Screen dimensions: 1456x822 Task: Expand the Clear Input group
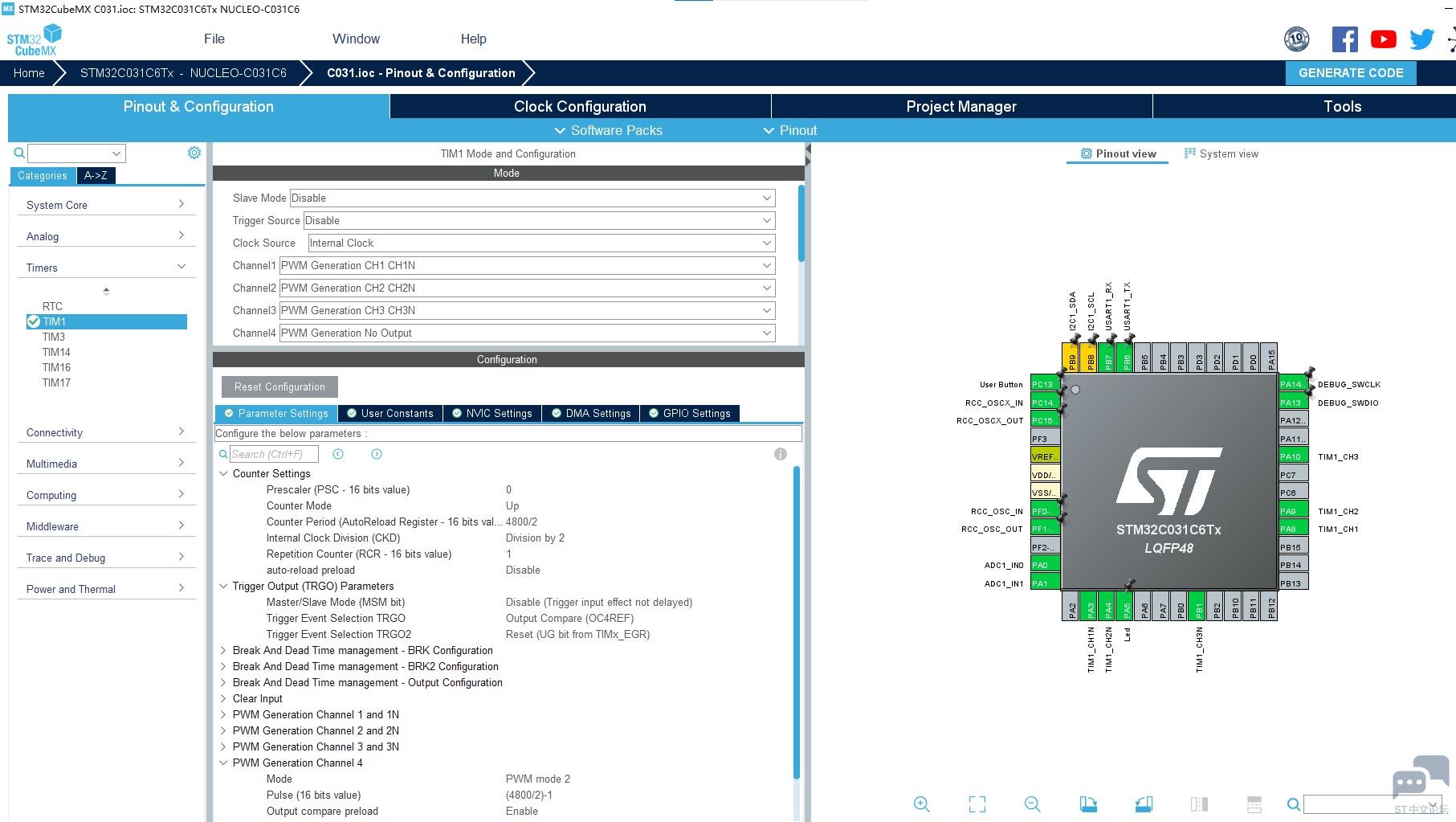coord(223,698)
